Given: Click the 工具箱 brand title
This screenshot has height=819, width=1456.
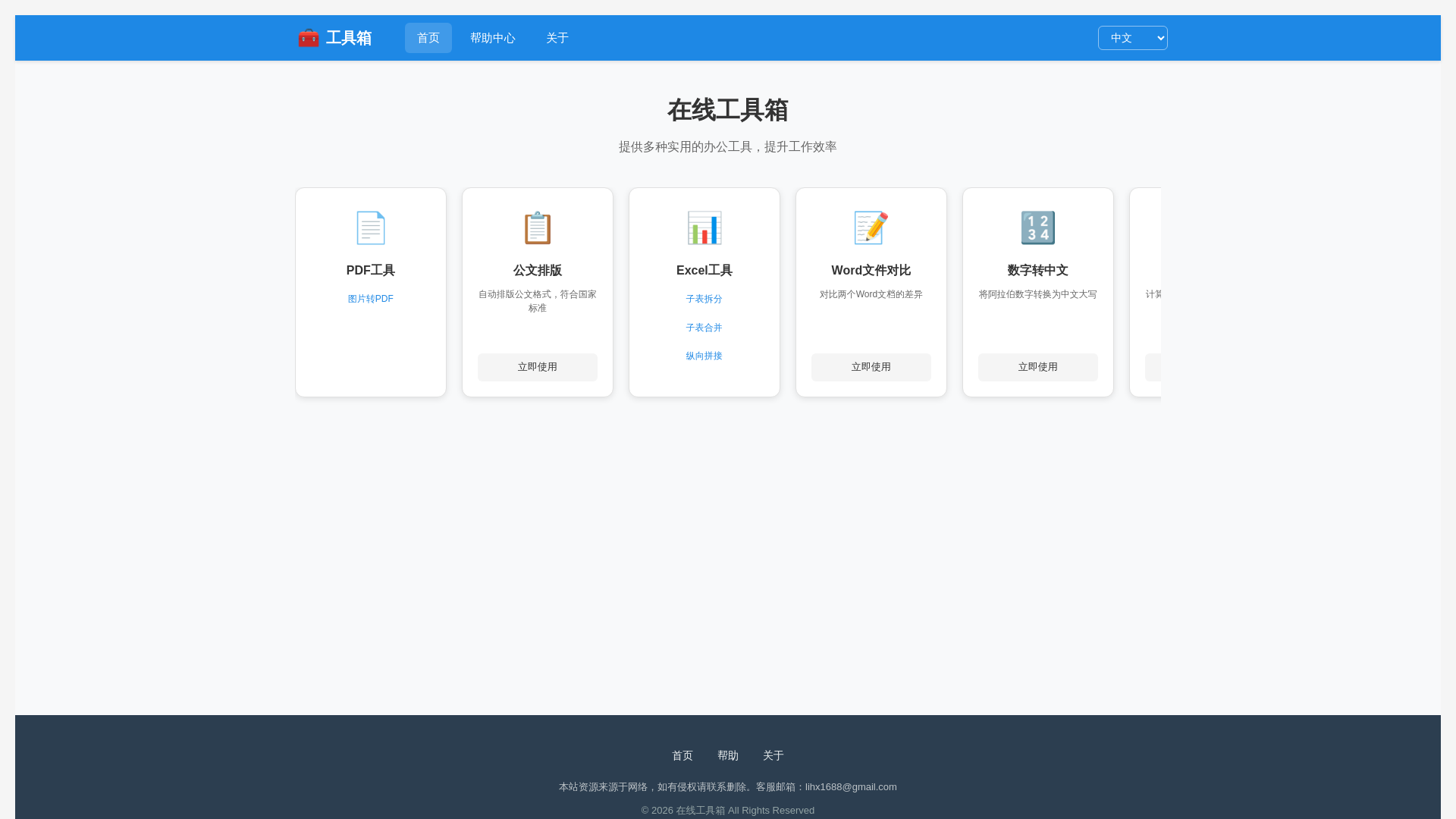Looking at the screenshot, I should click(349, 38).
